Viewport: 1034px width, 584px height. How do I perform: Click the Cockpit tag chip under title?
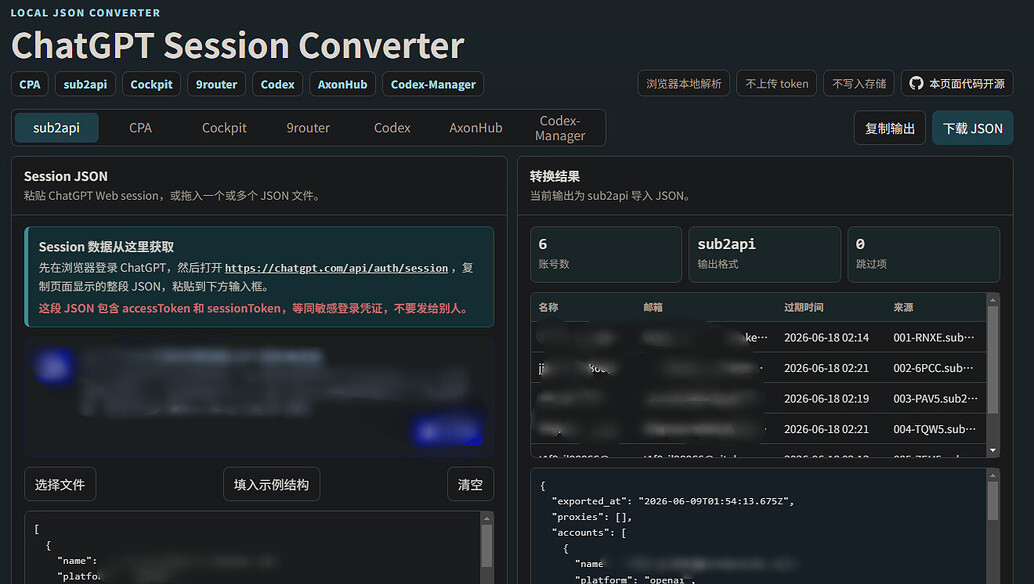coord(151,84)
